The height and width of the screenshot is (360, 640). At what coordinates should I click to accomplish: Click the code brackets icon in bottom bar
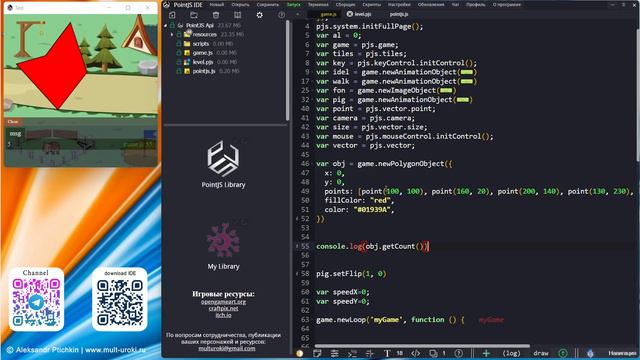coord(416,353)
